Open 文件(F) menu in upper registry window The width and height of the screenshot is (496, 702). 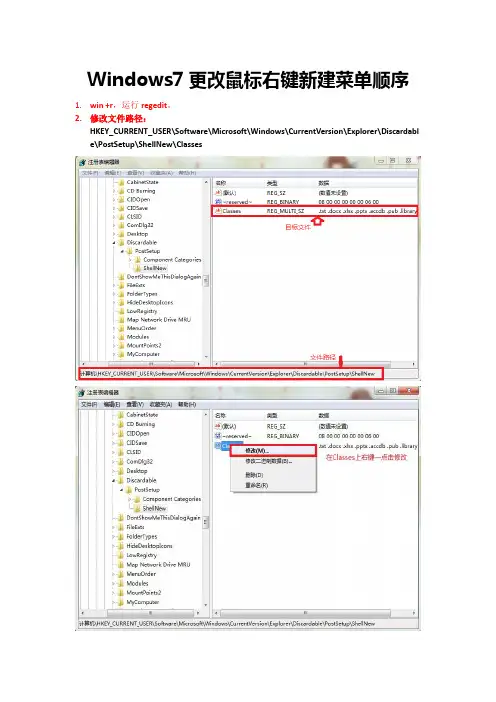89,173
